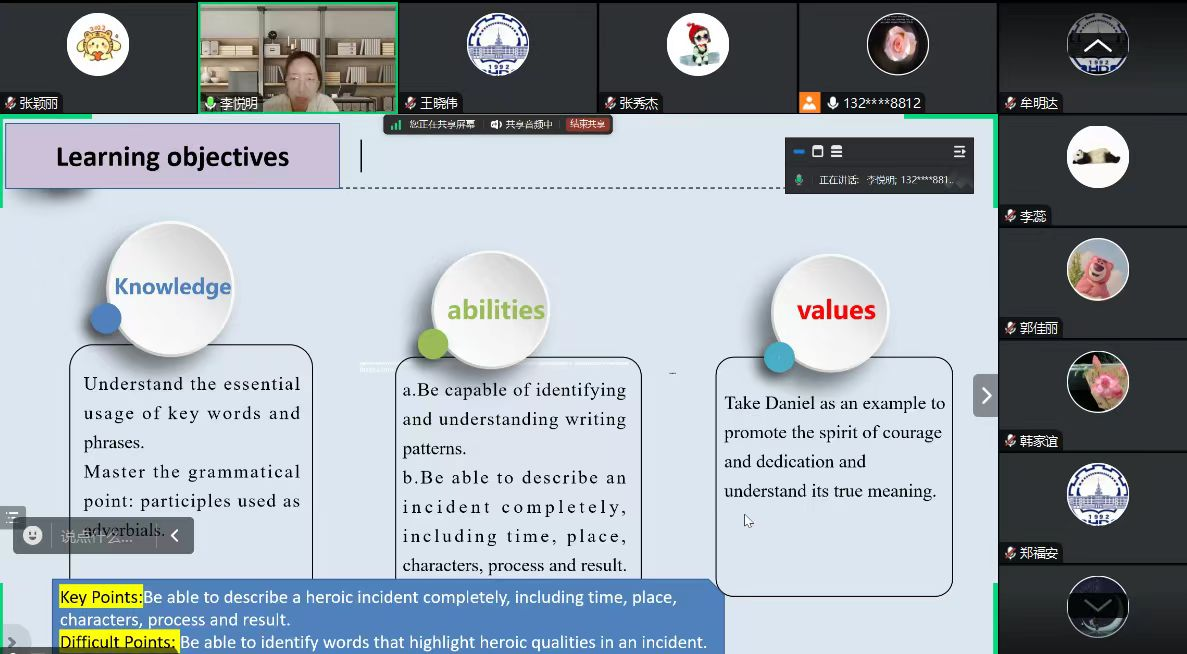Expand the bottom-left toolbar arrow
The image size is (1187, 654).
tap(12, 641)
